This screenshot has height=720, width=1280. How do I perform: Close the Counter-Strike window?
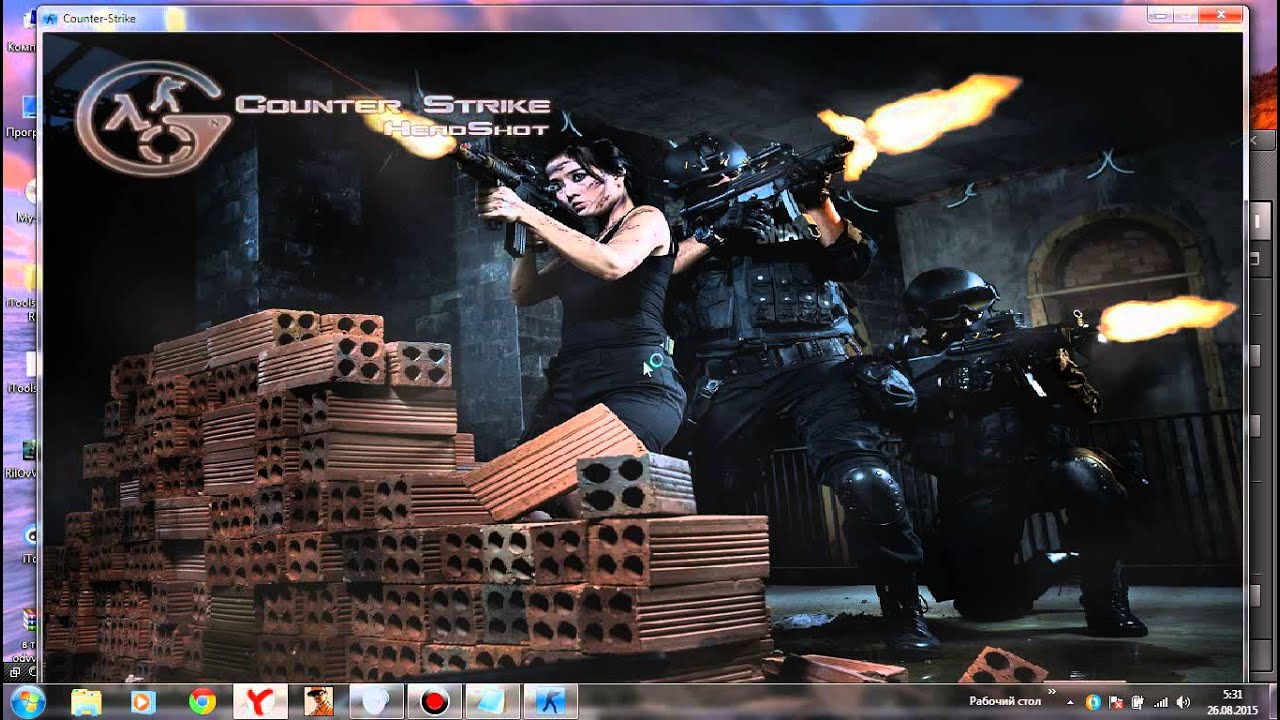click(1222, 14)
